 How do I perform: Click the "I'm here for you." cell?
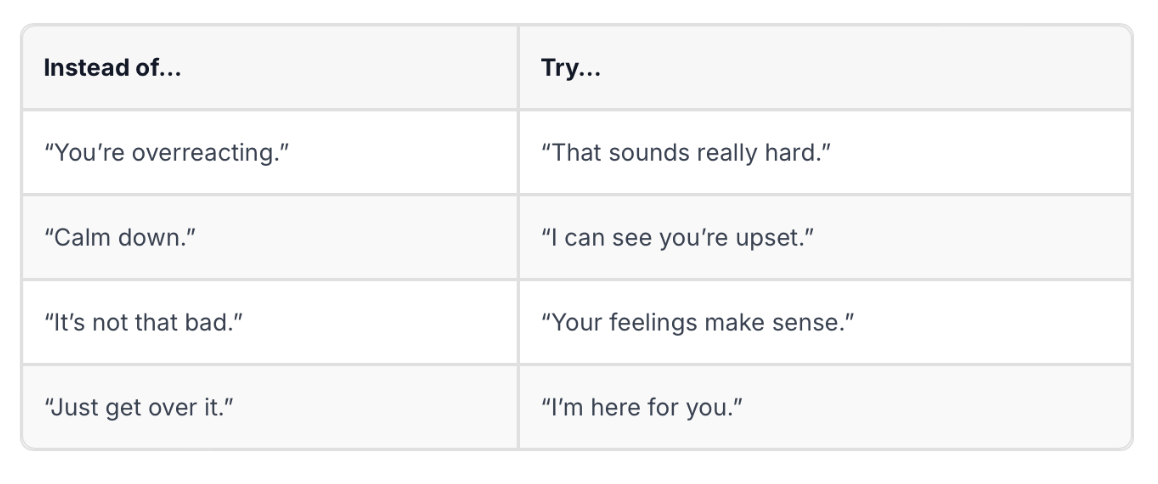coord(825,406)
